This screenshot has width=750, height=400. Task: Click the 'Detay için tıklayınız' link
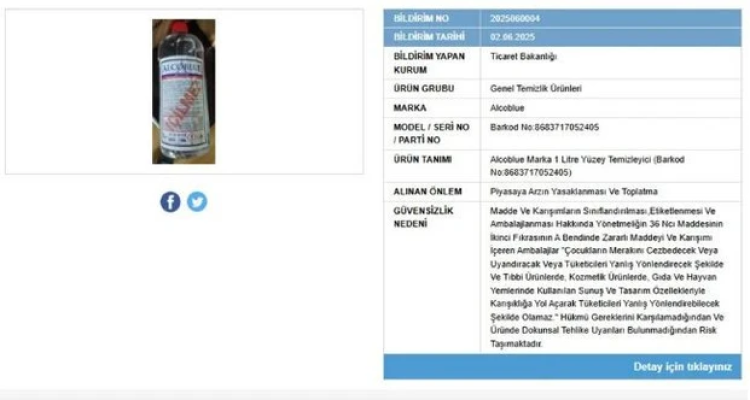[x=683, y=367]
